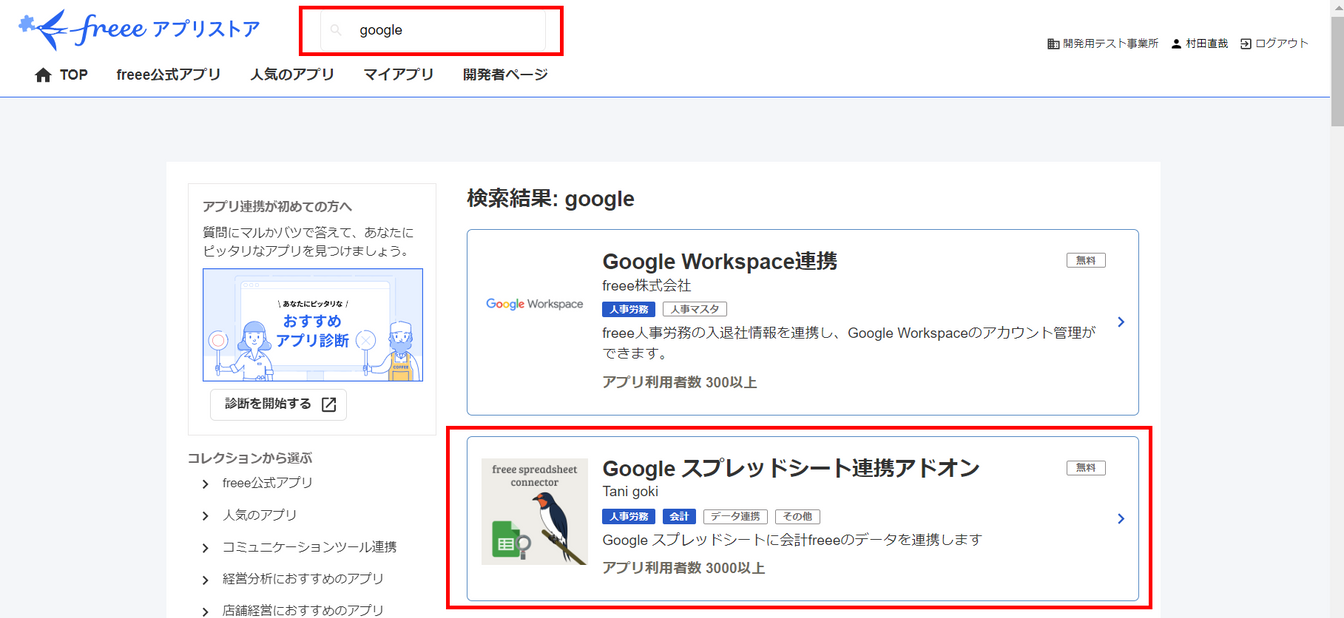
Task: Expand the 経営分析におすすめのアプリ chevron
Action: click(x=205, y=580)
